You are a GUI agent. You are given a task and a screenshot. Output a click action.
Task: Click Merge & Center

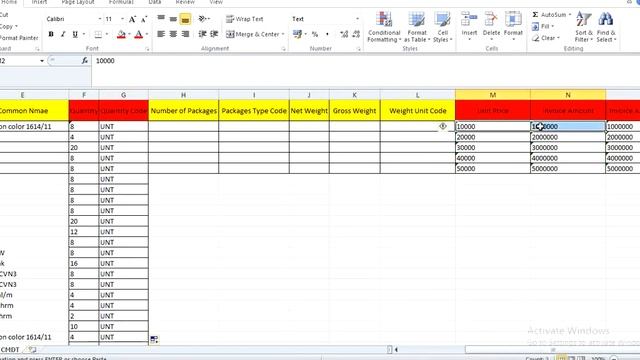252,34
